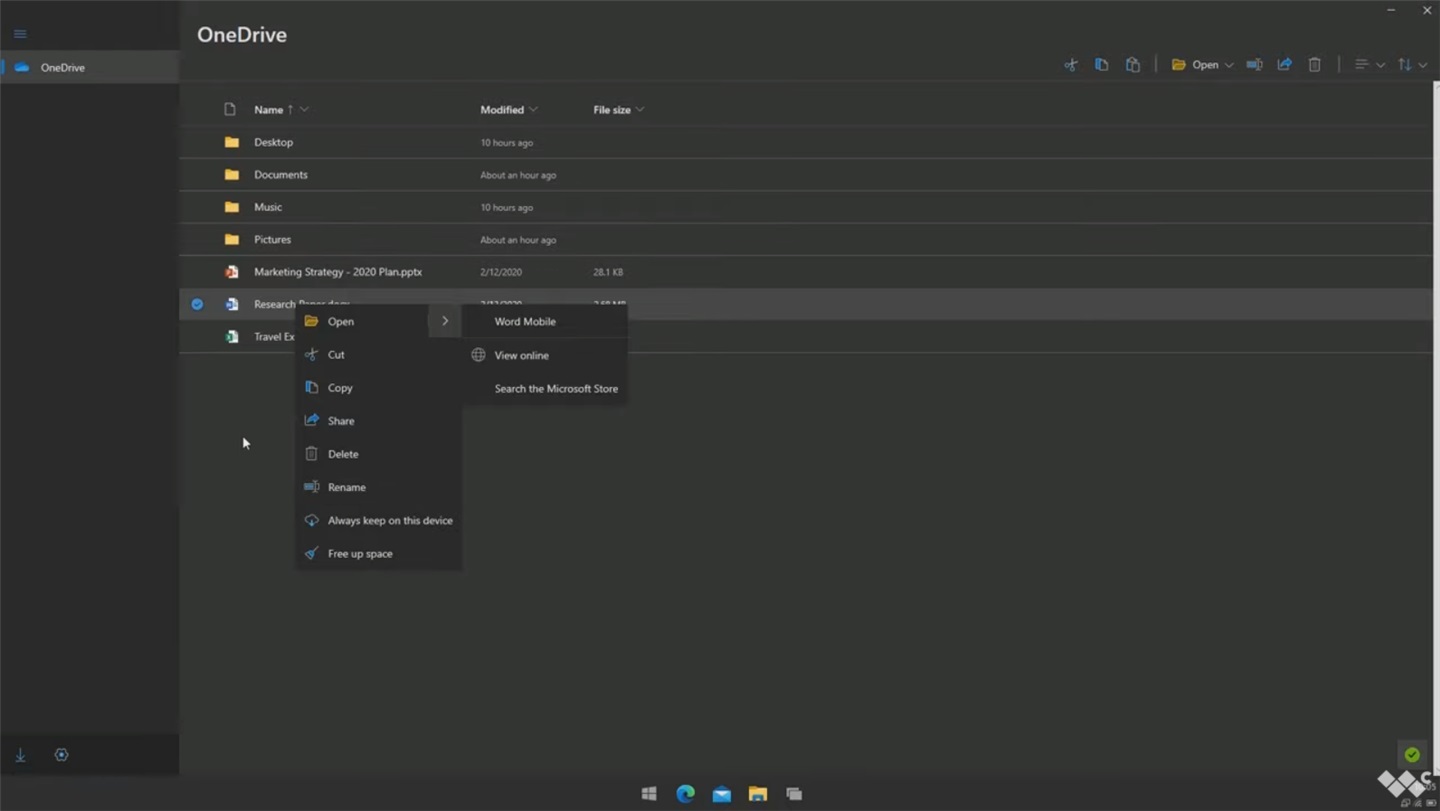The image size is (1440, 811).
Task: Choose Cut in the context menu
Action: pos(378,354)
